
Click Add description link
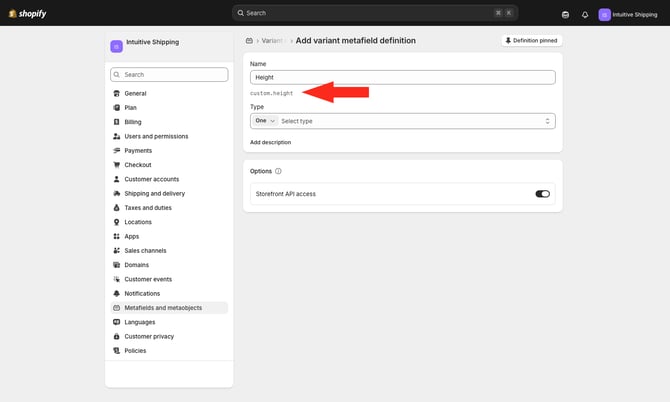coord(270,142)
